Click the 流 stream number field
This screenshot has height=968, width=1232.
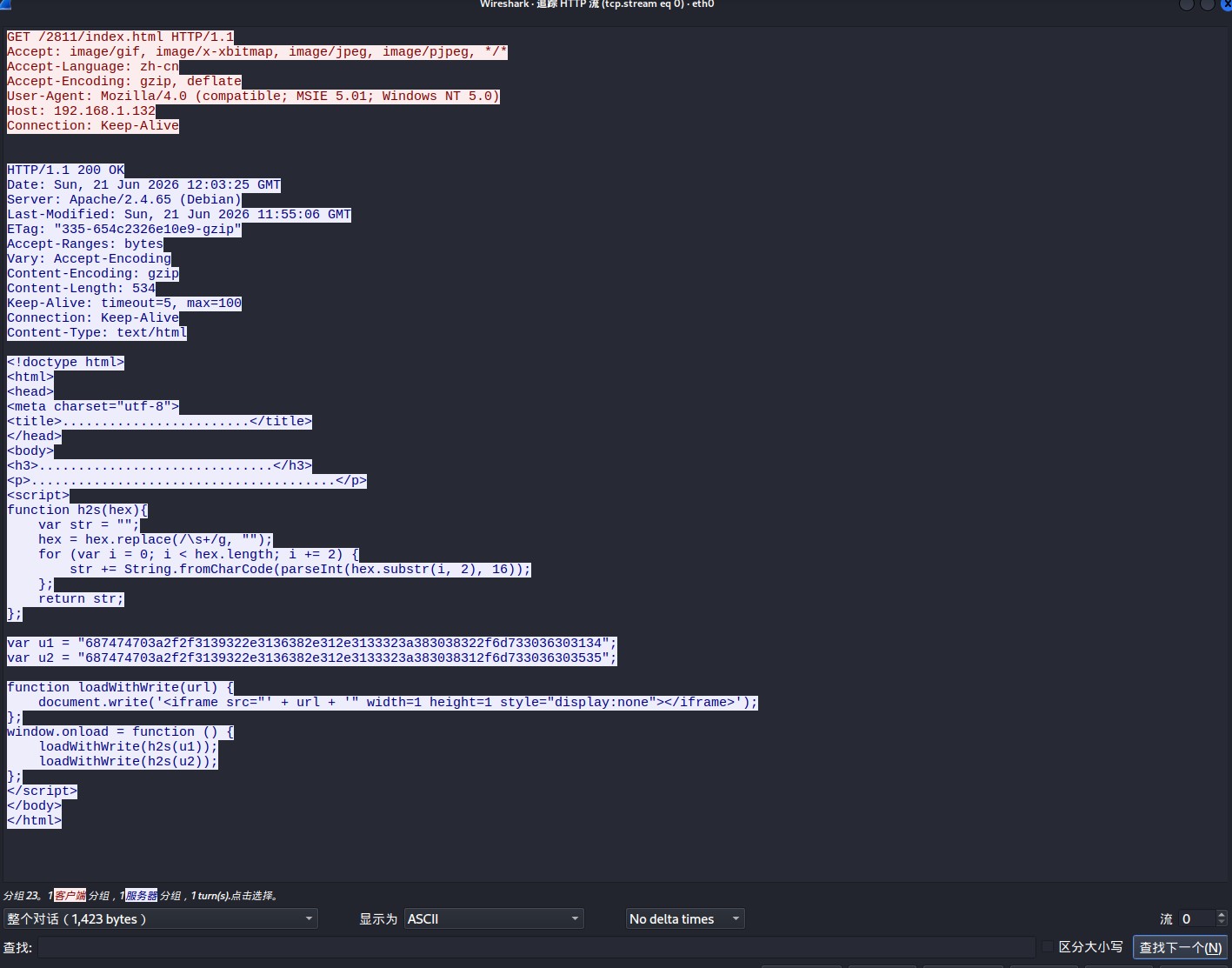1196,918
